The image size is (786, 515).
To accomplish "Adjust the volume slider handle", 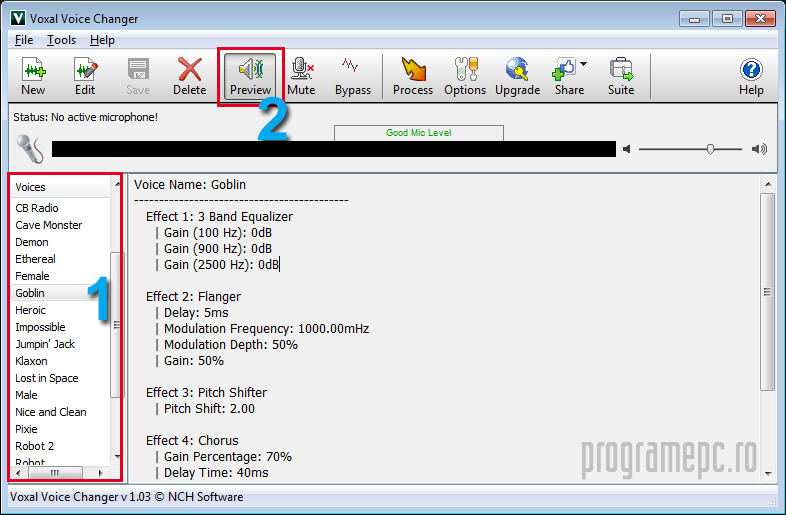I will click(x=710, y=149).
